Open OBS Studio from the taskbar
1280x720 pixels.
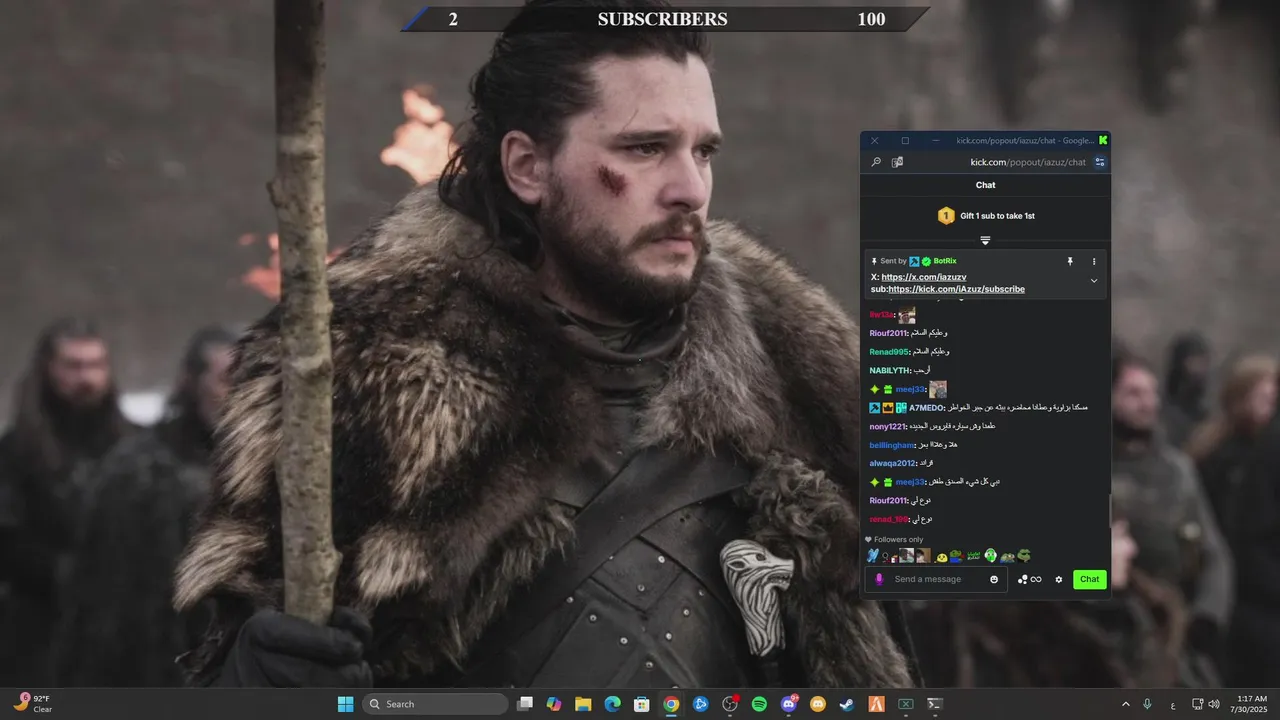(730, 704)
